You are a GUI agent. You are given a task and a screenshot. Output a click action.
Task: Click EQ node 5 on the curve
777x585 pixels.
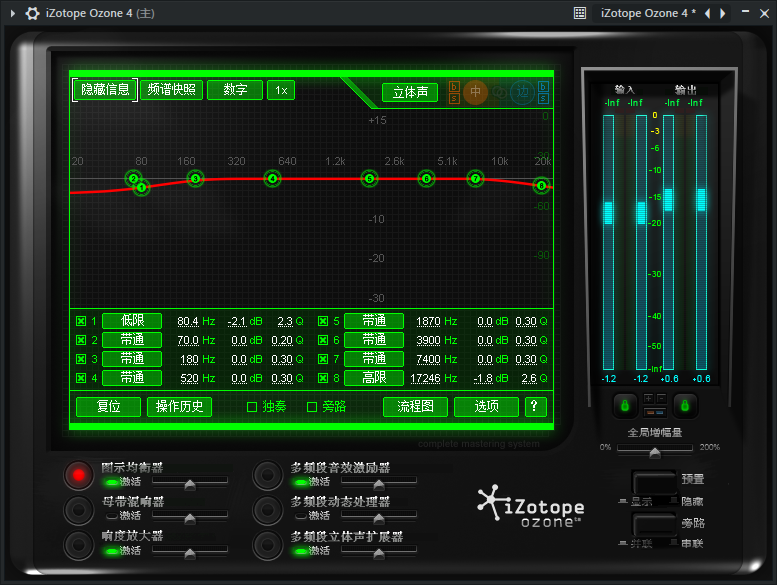369,178
